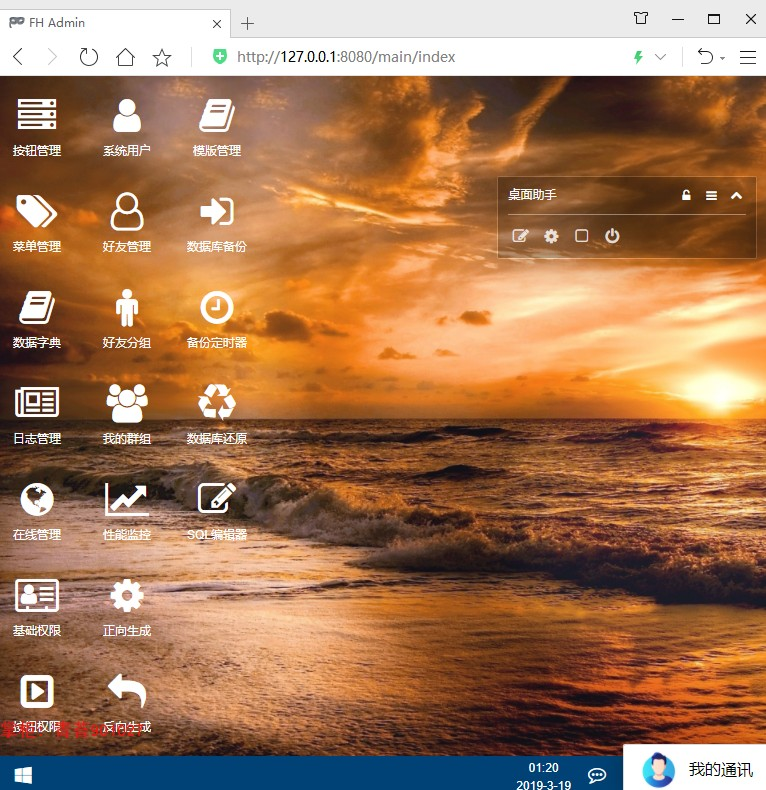766x790 pixels.
Task: Open the 数据字典 book icon
Action: [x=37, y=307]
